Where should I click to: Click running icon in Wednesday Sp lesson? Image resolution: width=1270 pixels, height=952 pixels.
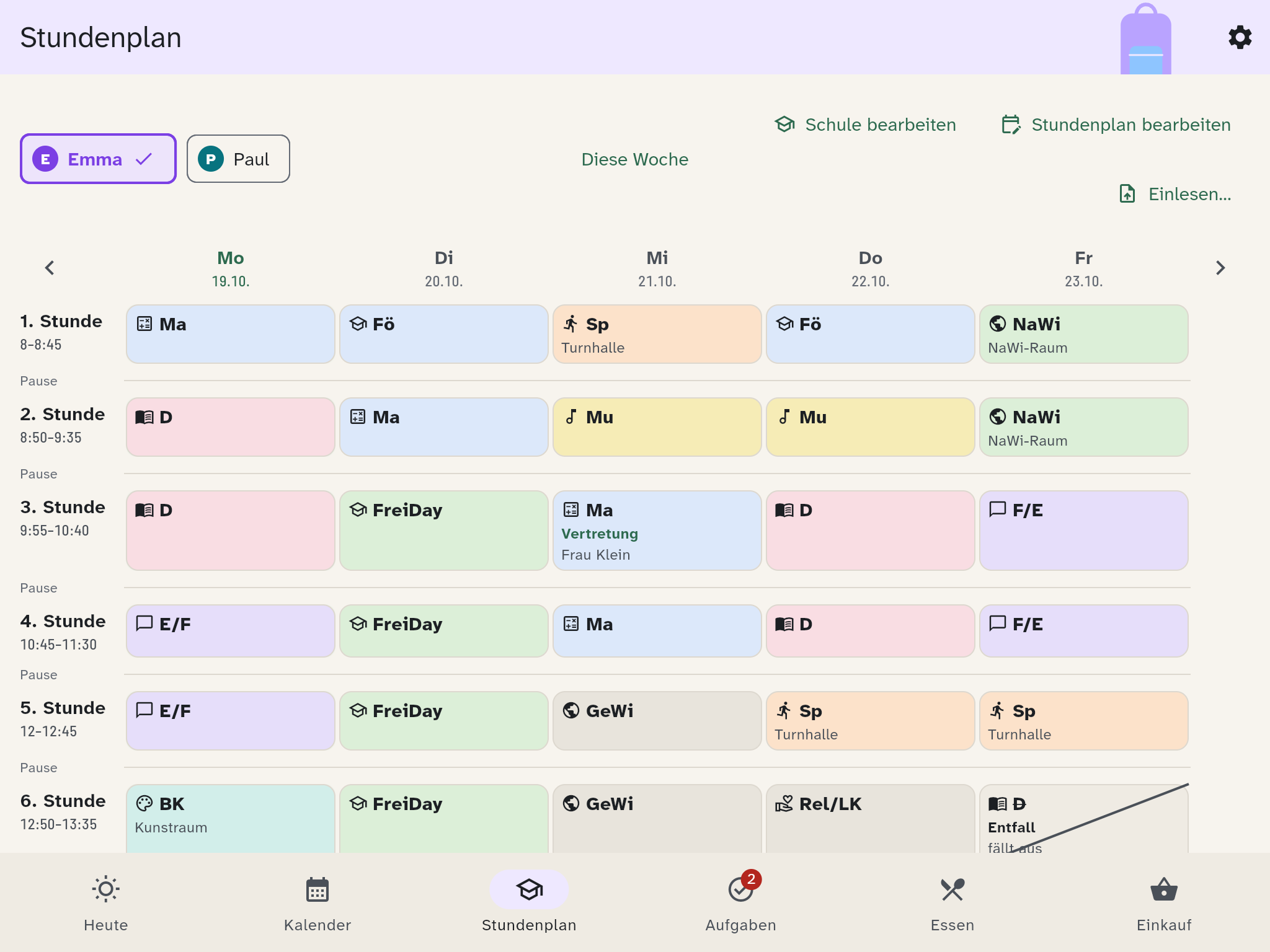point(571,324)
